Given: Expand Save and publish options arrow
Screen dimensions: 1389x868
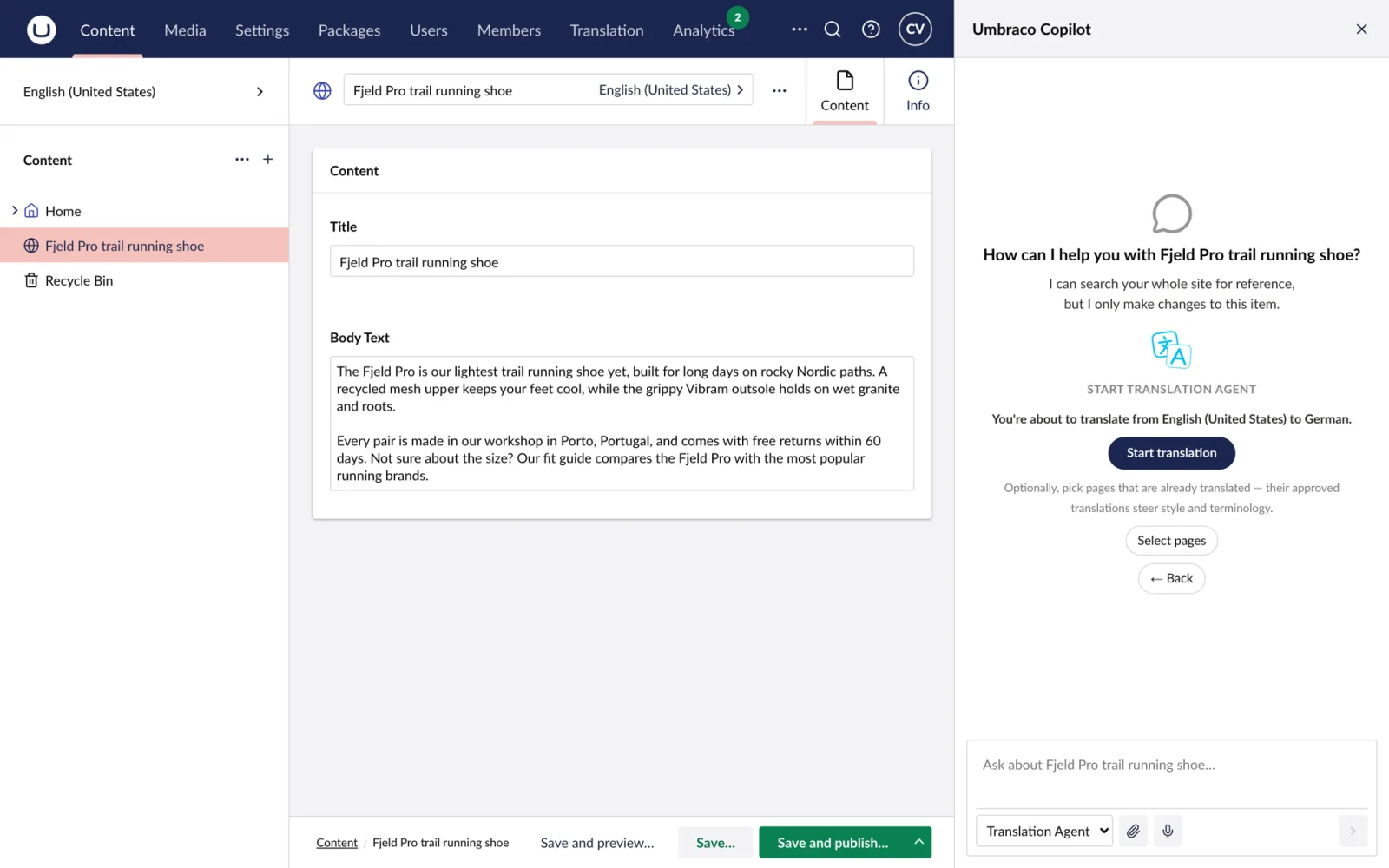Looking at the screenshot, I should [918, 842].
